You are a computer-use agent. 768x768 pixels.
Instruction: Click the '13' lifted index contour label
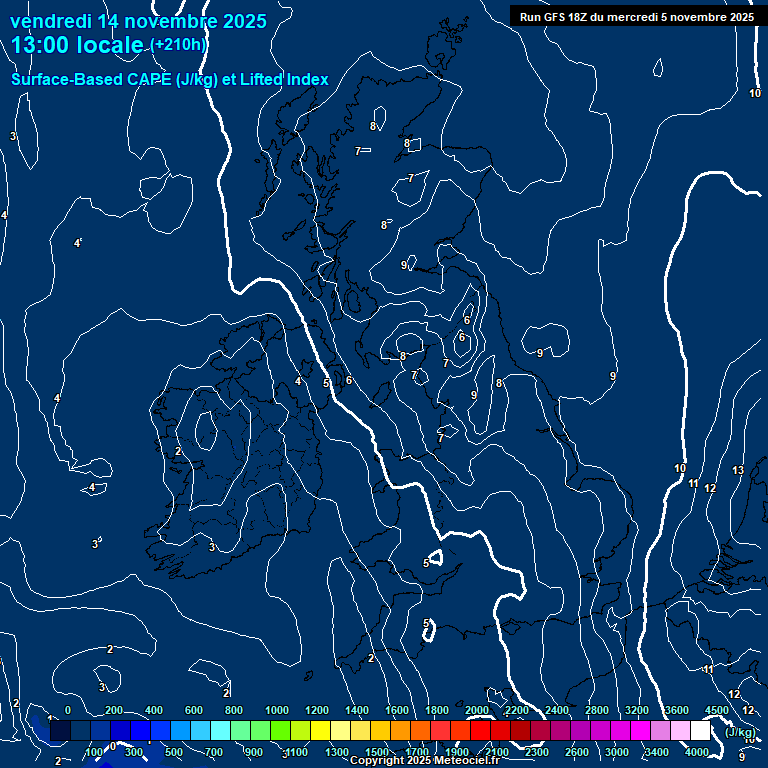click(738, 470)
